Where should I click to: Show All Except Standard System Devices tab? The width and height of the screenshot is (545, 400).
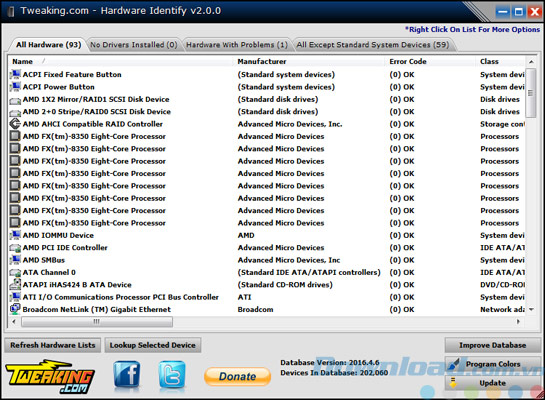coord(372,45)
